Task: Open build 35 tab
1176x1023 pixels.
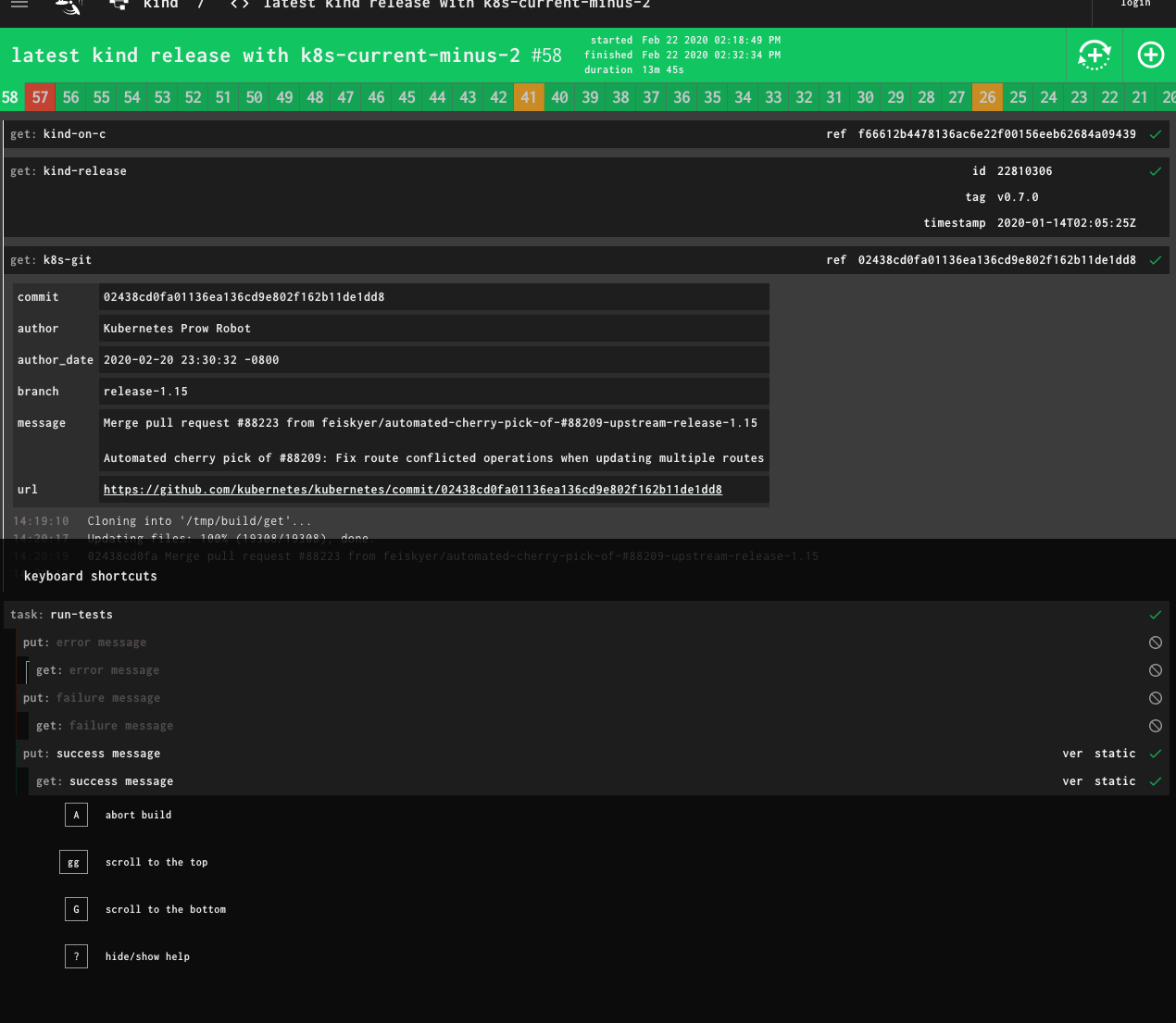Action: (x=712, y=97)
